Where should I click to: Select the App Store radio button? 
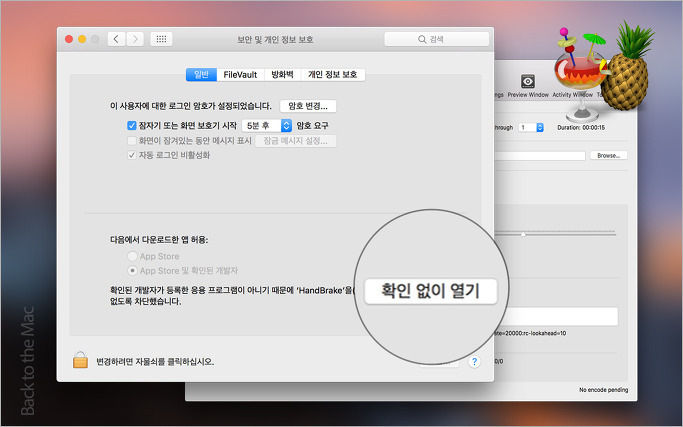[132, 256]
